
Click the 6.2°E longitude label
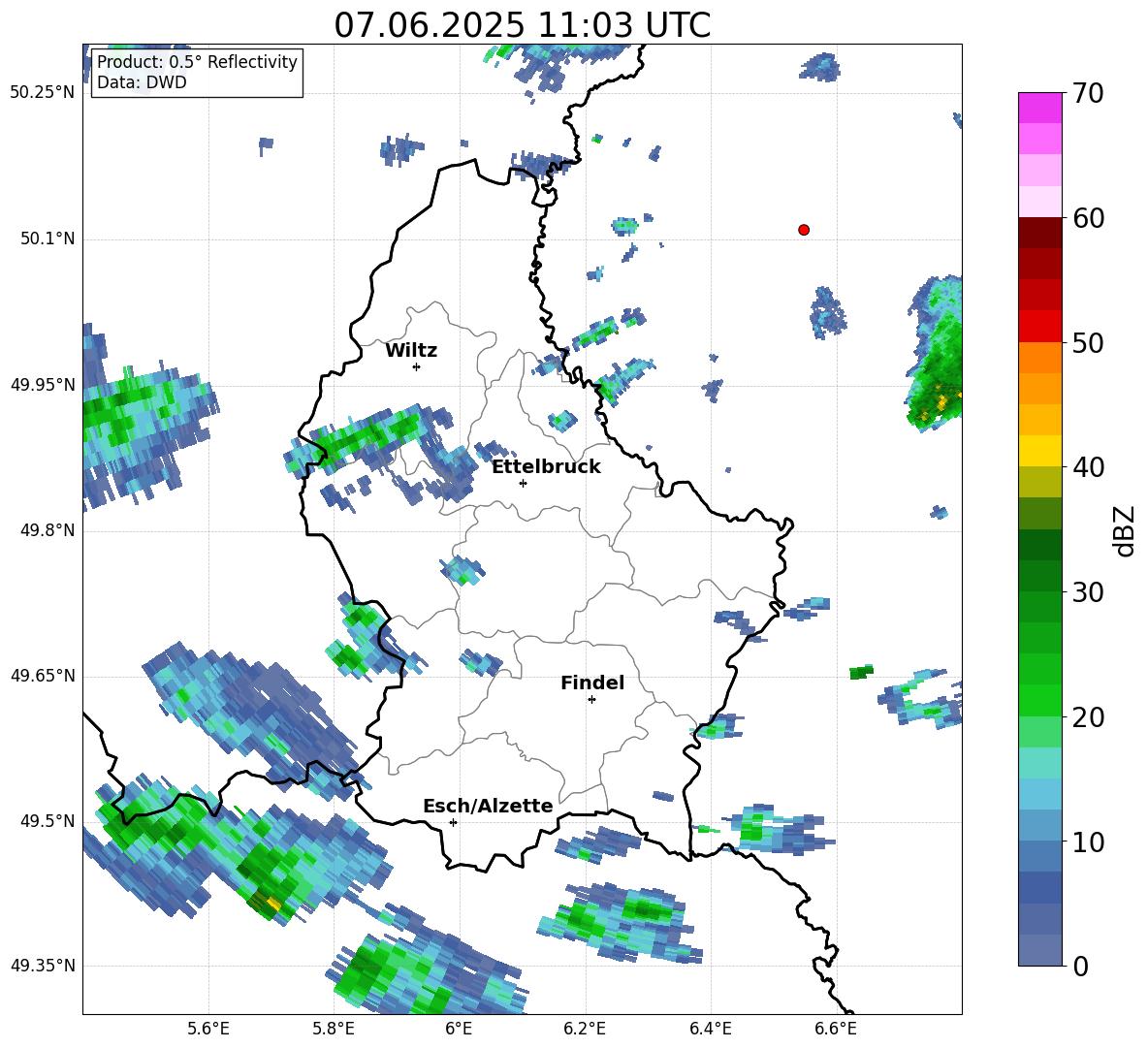point(585,1029)
